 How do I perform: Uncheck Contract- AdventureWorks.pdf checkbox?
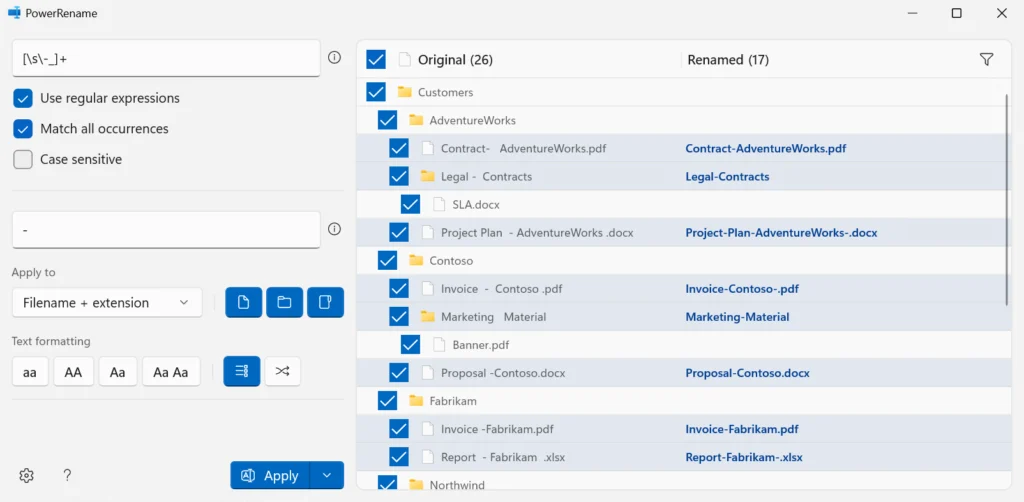[x=399, y=148]
